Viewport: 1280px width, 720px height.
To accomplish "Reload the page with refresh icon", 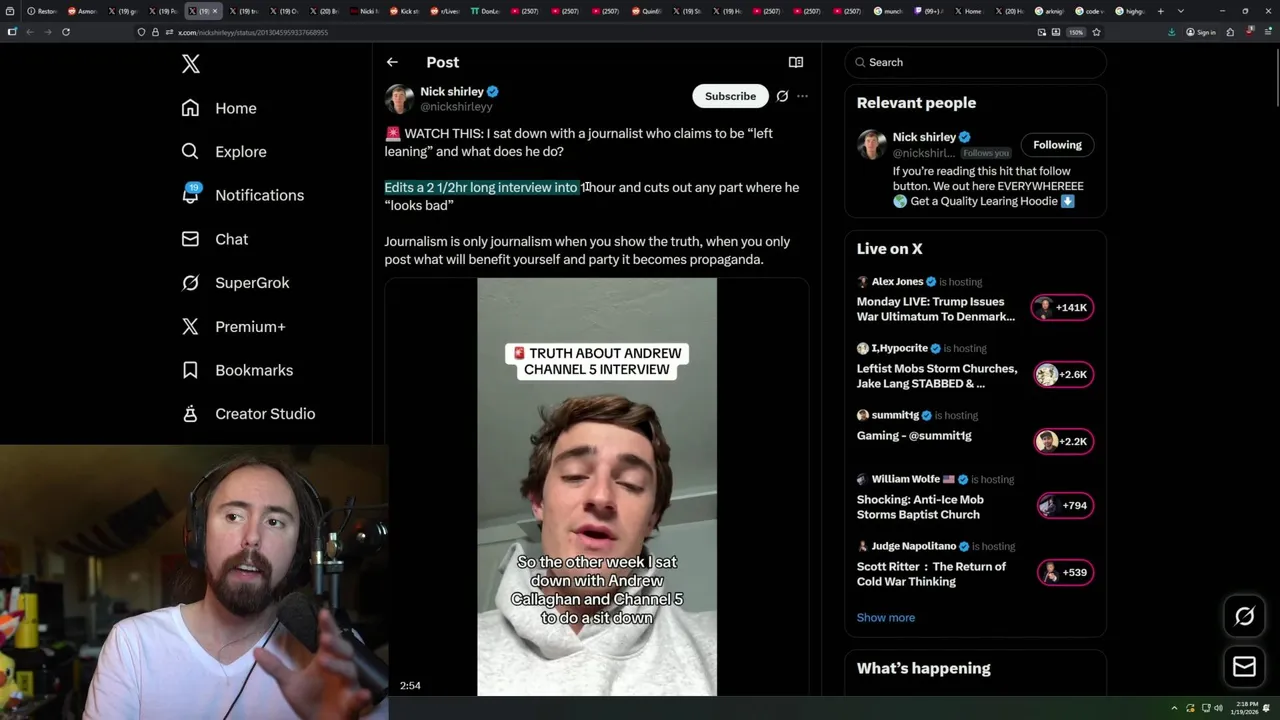I will point(66,32).
